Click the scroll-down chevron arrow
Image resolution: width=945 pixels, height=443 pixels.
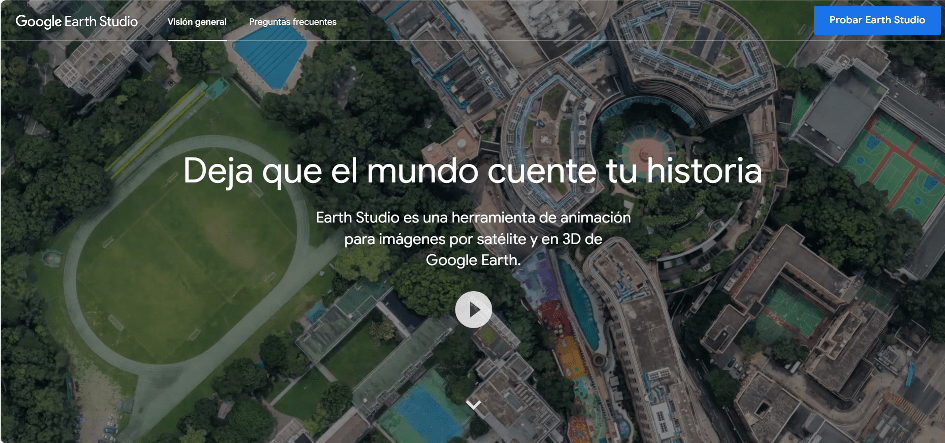click(x=473, y=405)
